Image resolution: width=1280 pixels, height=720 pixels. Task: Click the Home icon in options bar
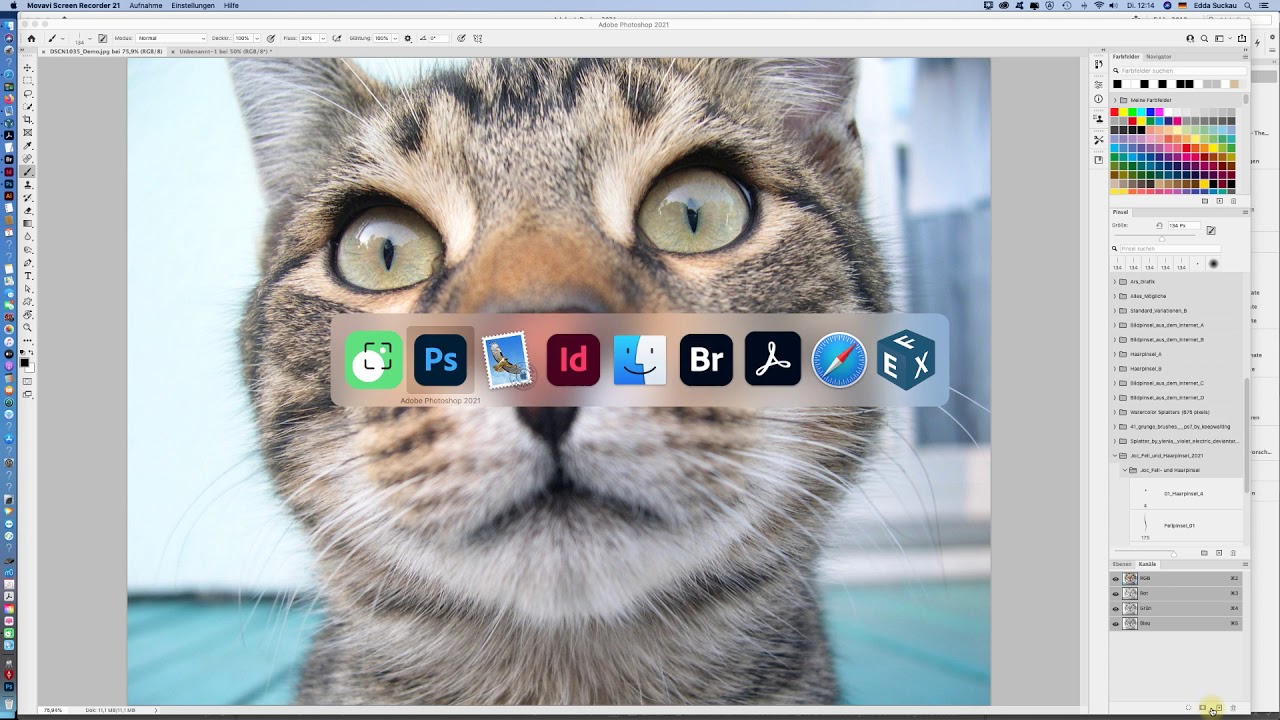[x=31, y=38]
